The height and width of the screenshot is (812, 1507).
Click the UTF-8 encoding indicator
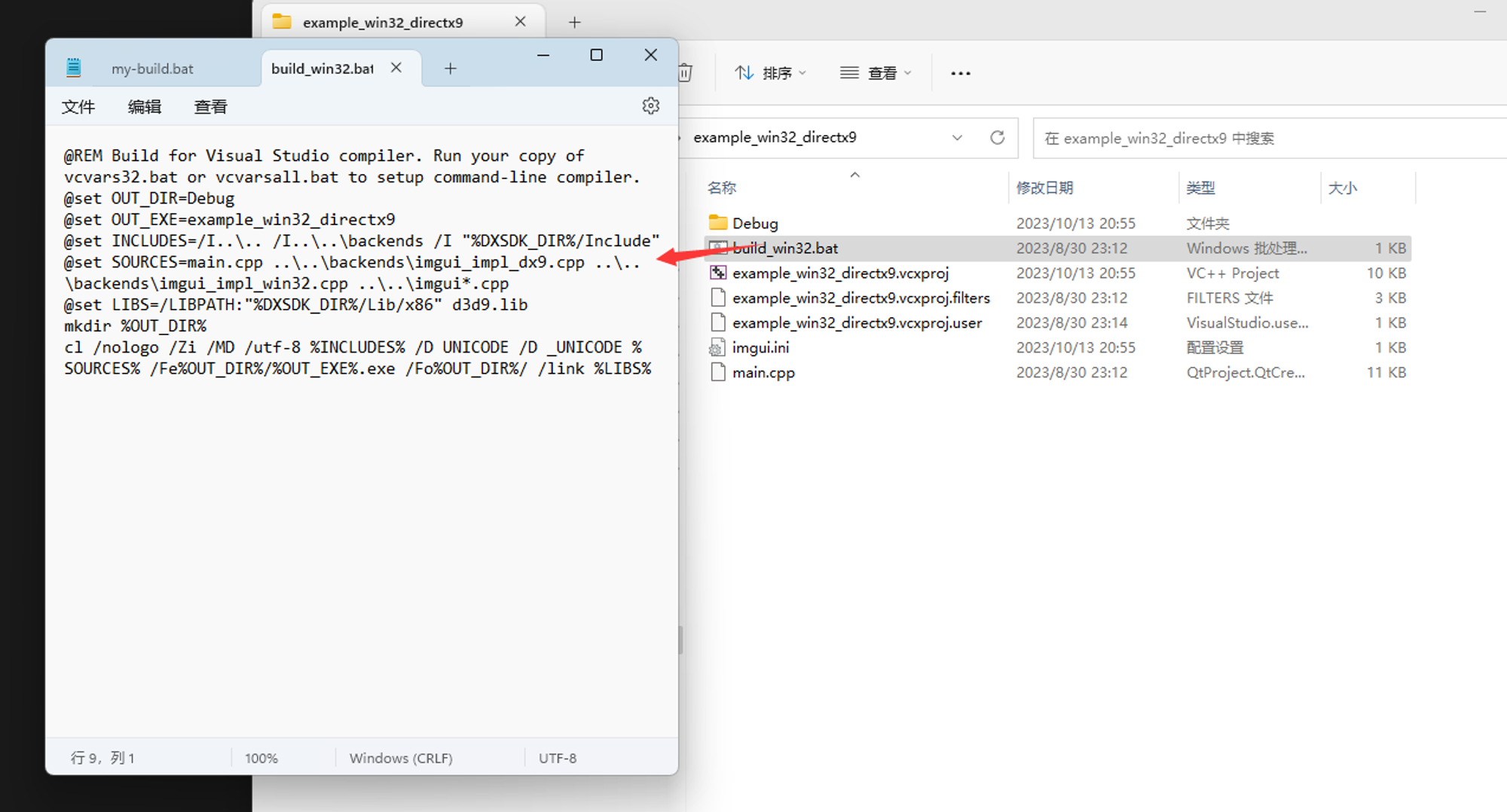tap(558, 758)
